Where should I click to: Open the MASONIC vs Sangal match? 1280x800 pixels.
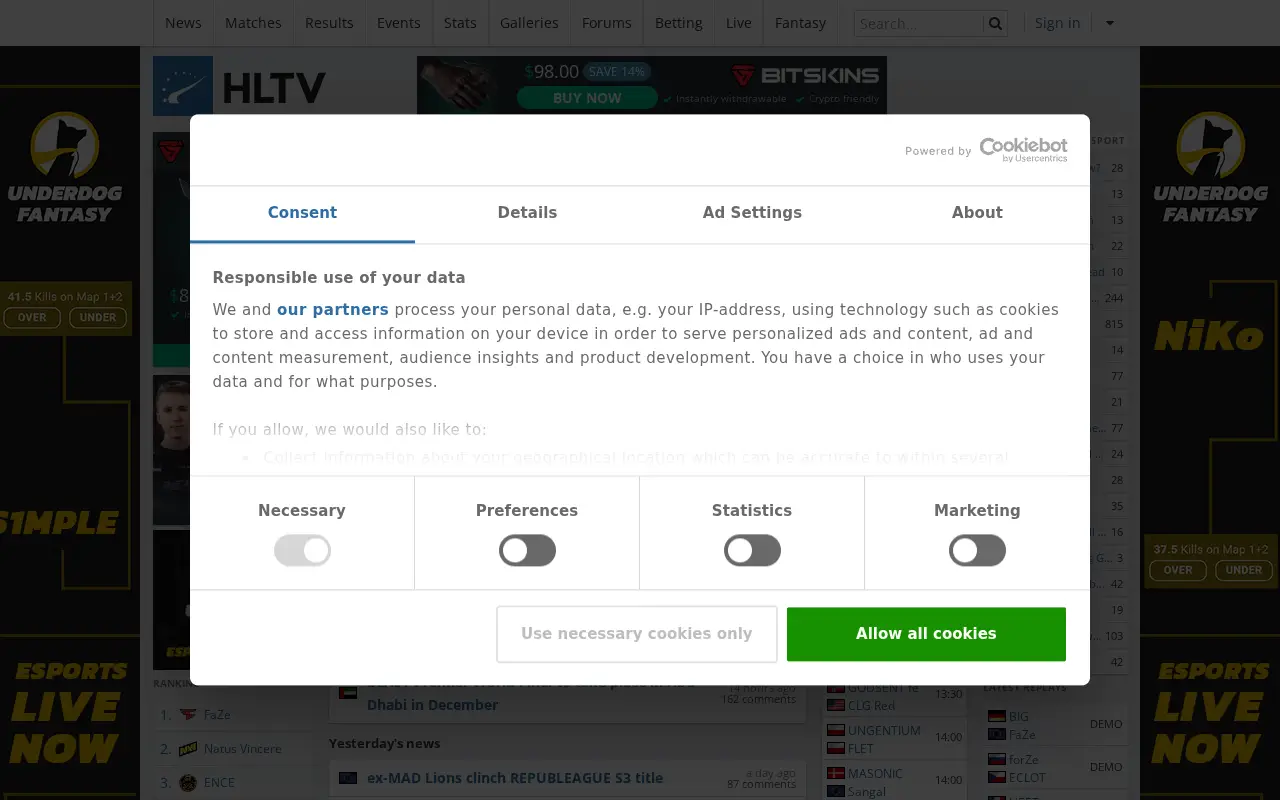click(894, 781)
